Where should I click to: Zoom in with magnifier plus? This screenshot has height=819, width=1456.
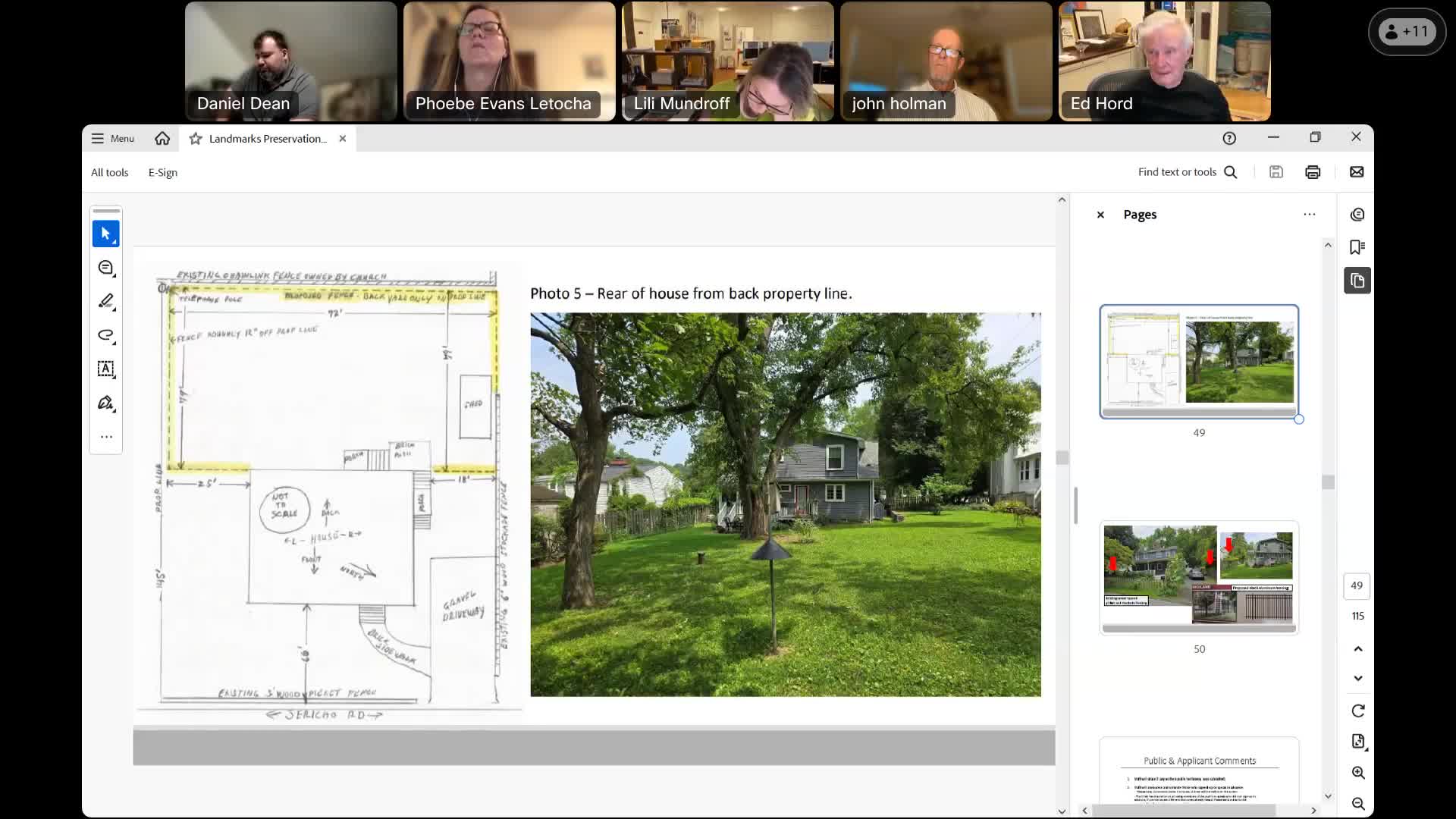1358,773
